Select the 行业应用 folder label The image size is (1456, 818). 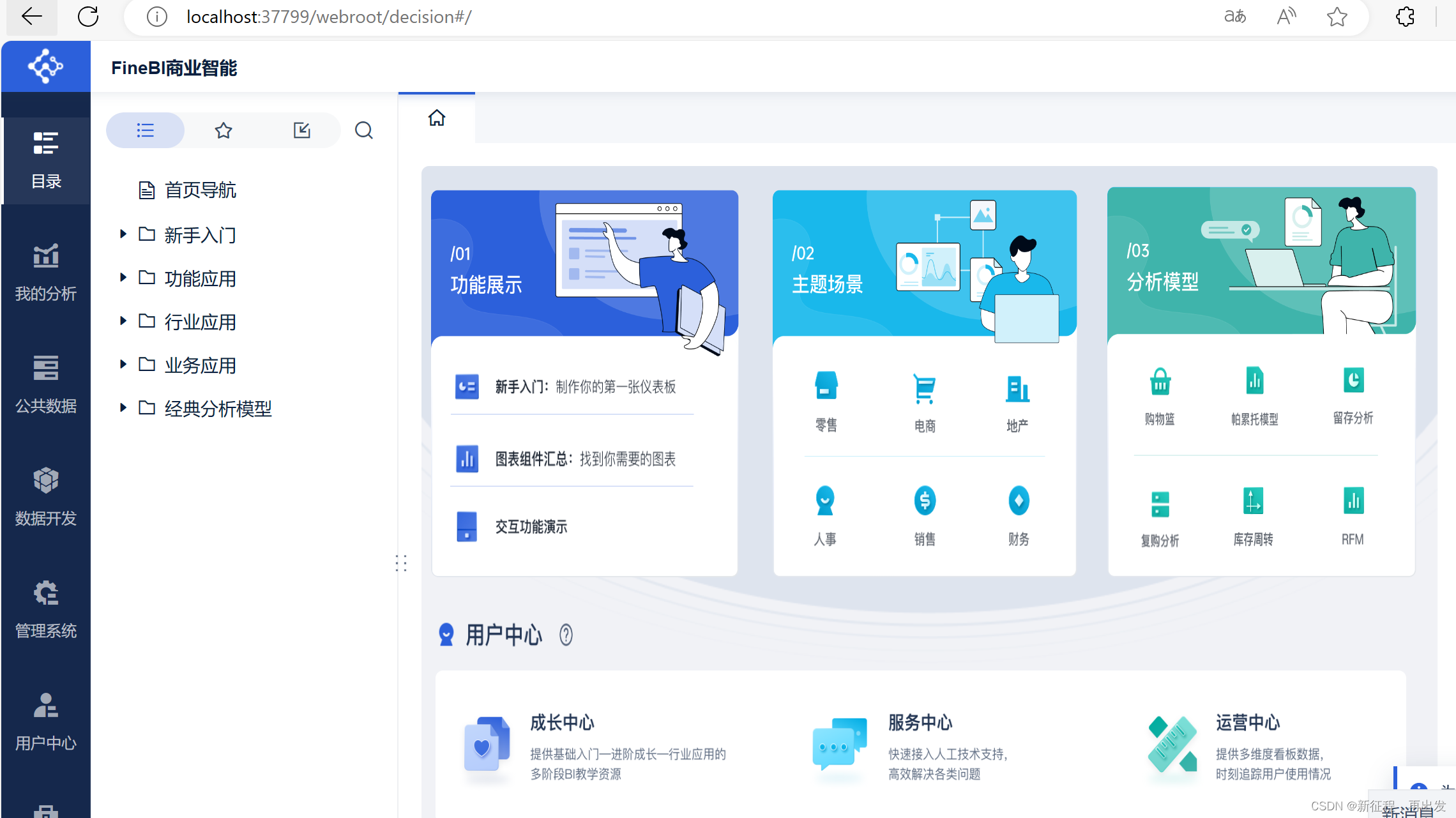click(x=201, y=322)
